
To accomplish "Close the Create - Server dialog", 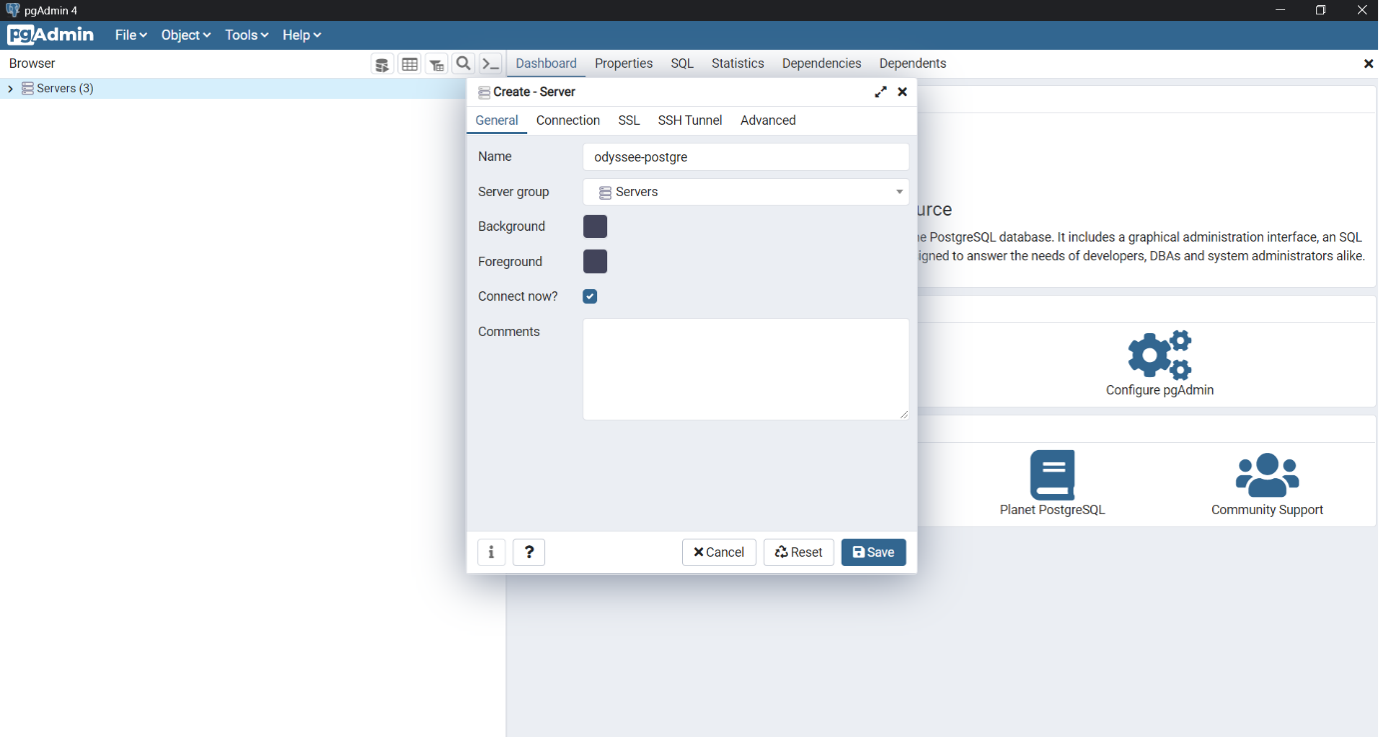I will [x=902, y=92].
